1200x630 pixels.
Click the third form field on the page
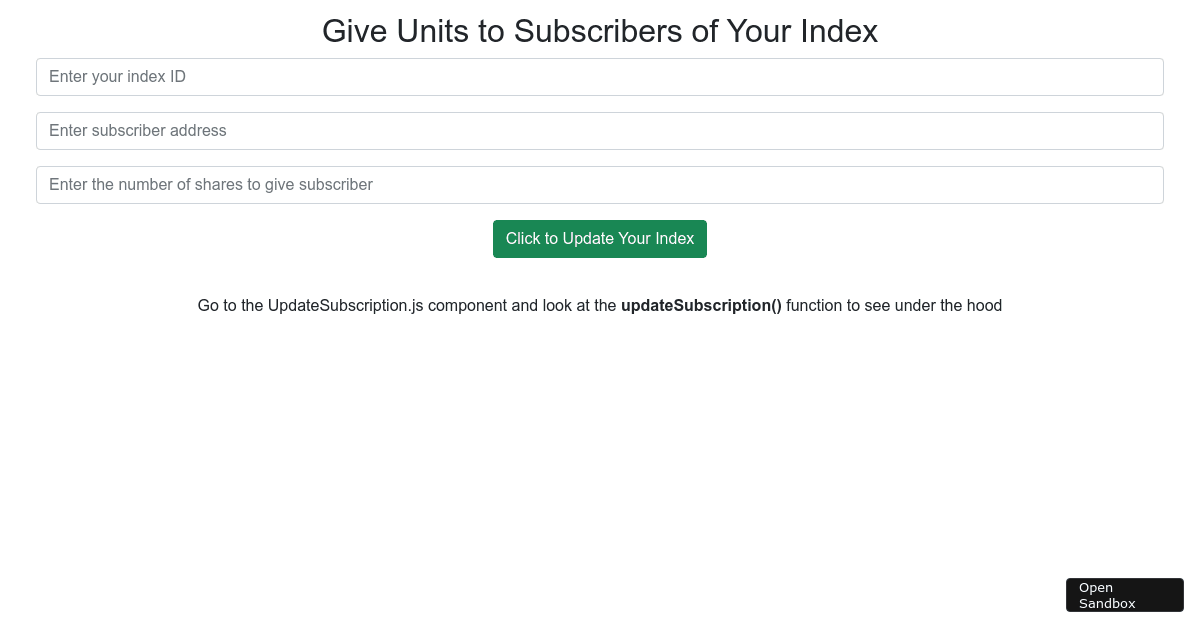(600, 185)
